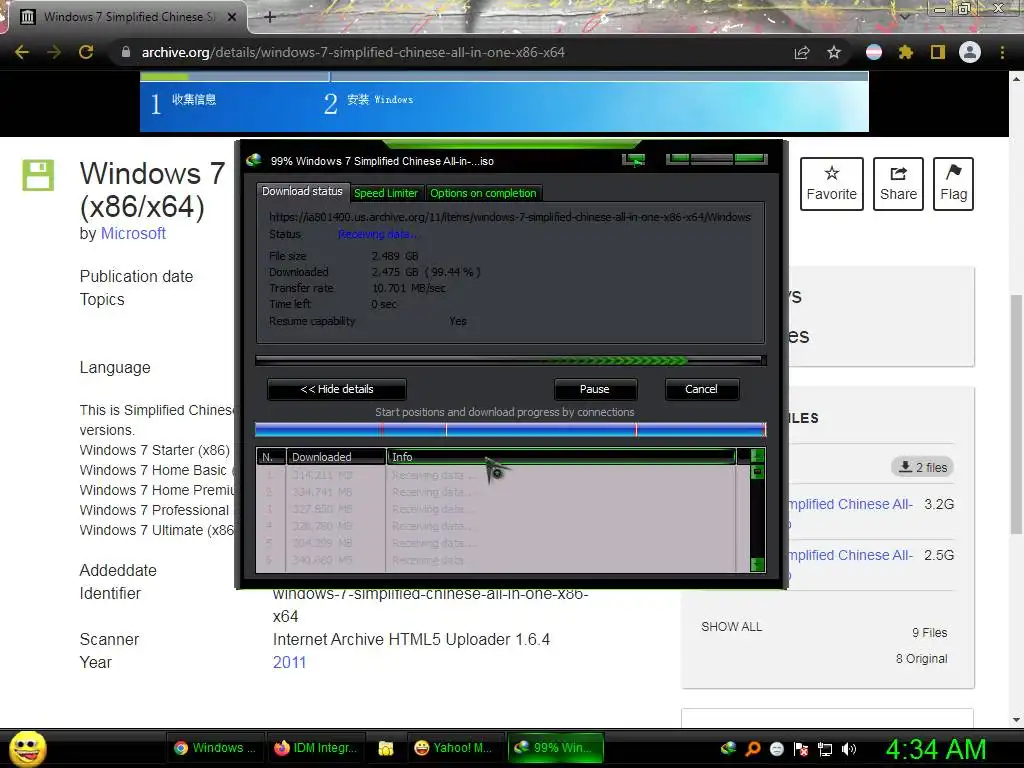This screenshot has width=1024, height=768.
Task: Click the 99% Win... IDM taskbar button
Action: [x=555, y=748]
